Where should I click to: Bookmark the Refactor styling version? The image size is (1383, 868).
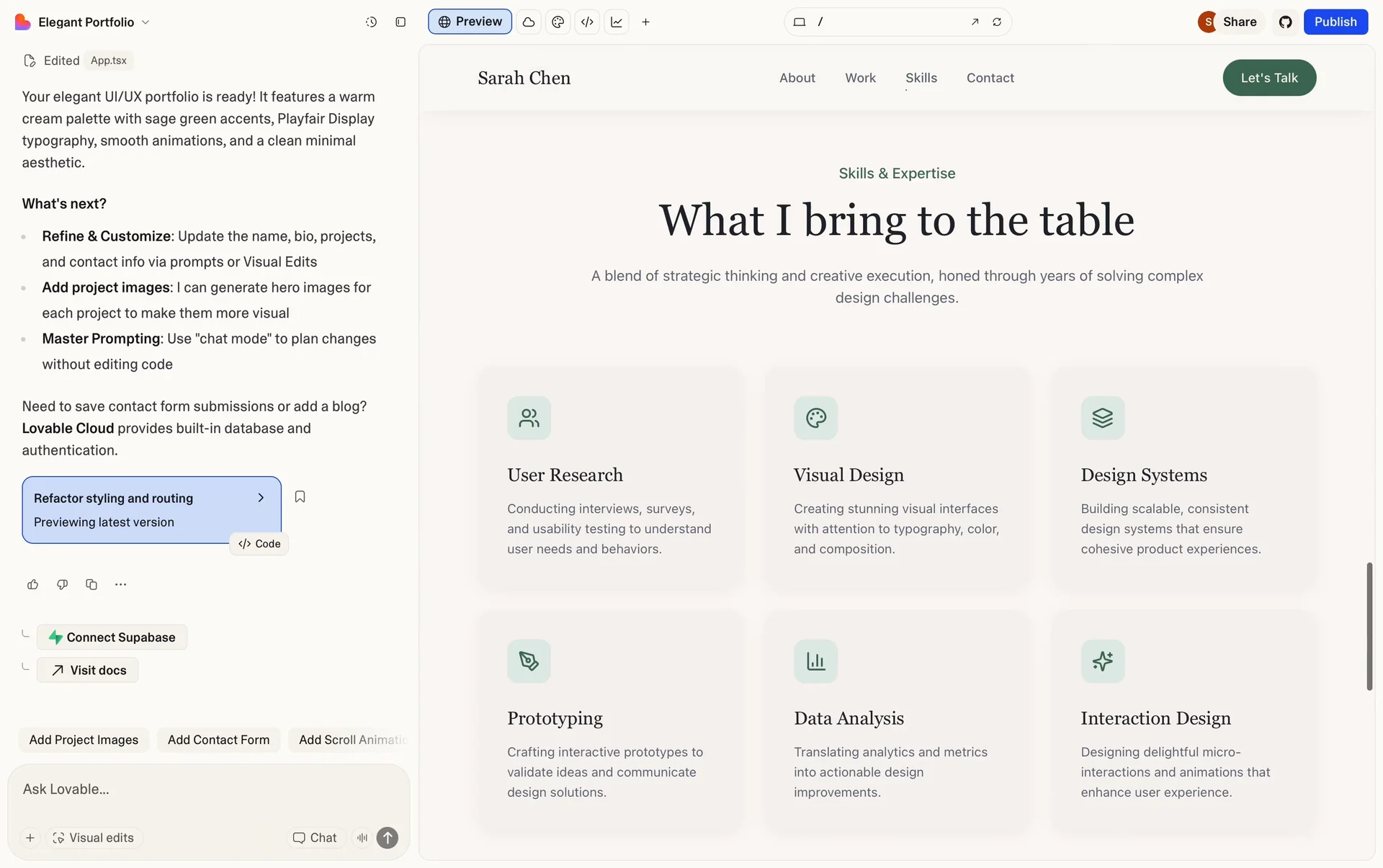pos(300,496)
